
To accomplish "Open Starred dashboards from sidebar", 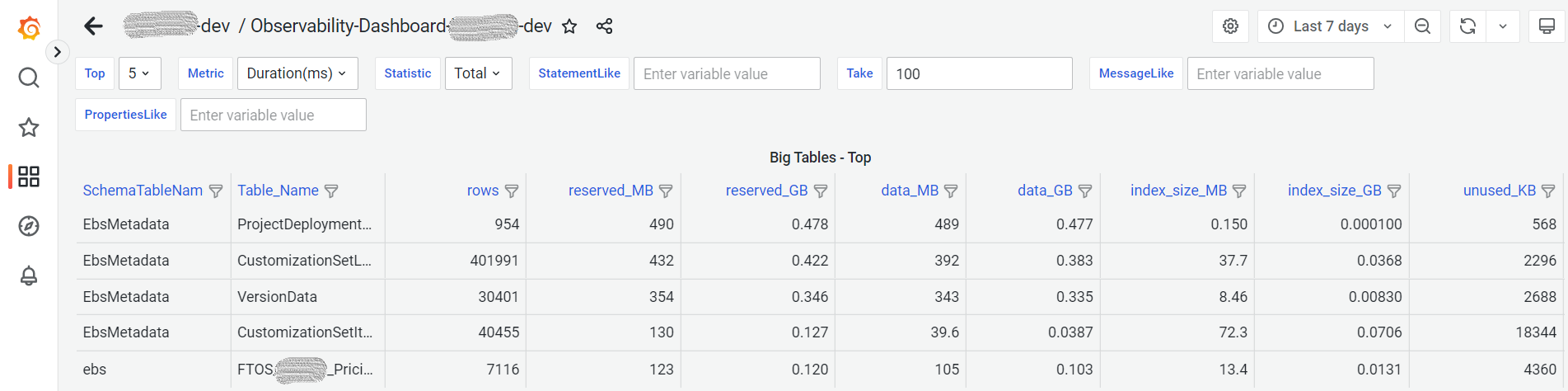I will click(x=29, y=127).
